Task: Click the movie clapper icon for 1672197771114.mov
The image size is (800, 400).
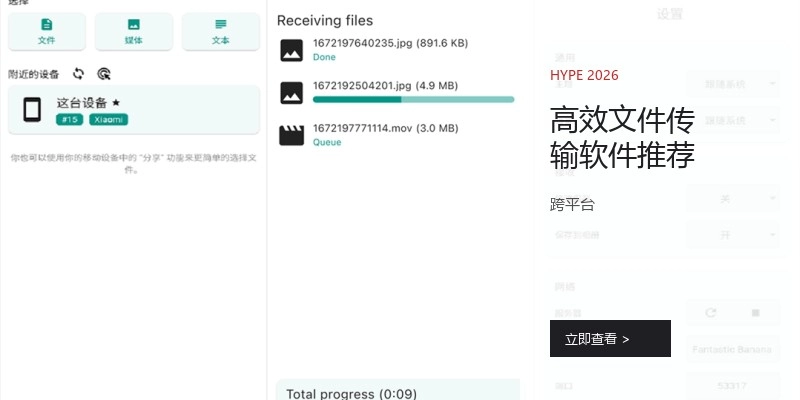Action: [x=291, y=135]
